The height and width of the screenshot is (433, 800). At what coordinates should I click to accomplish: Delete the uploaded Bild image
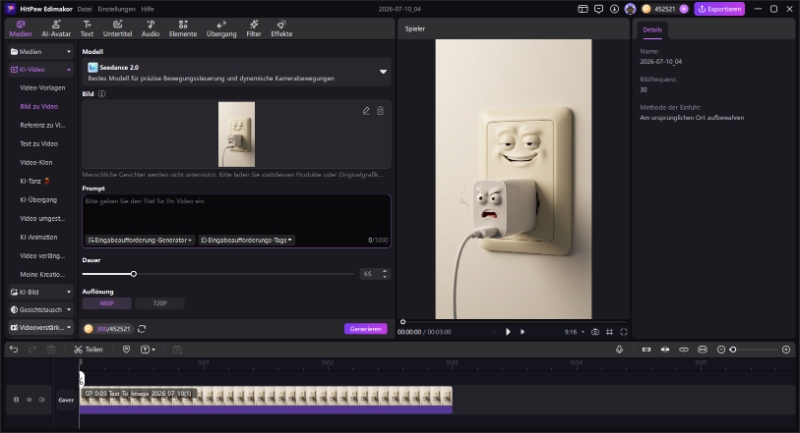tap(380, 111)
